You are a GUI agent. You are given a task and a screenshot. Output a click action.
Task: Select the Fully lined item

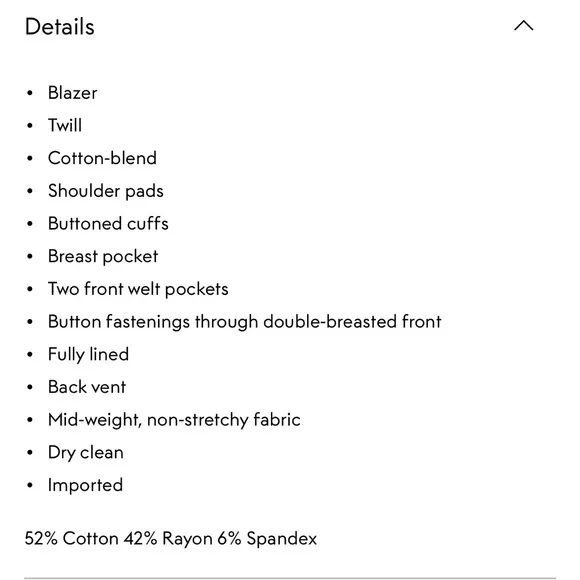coord(88,354)
